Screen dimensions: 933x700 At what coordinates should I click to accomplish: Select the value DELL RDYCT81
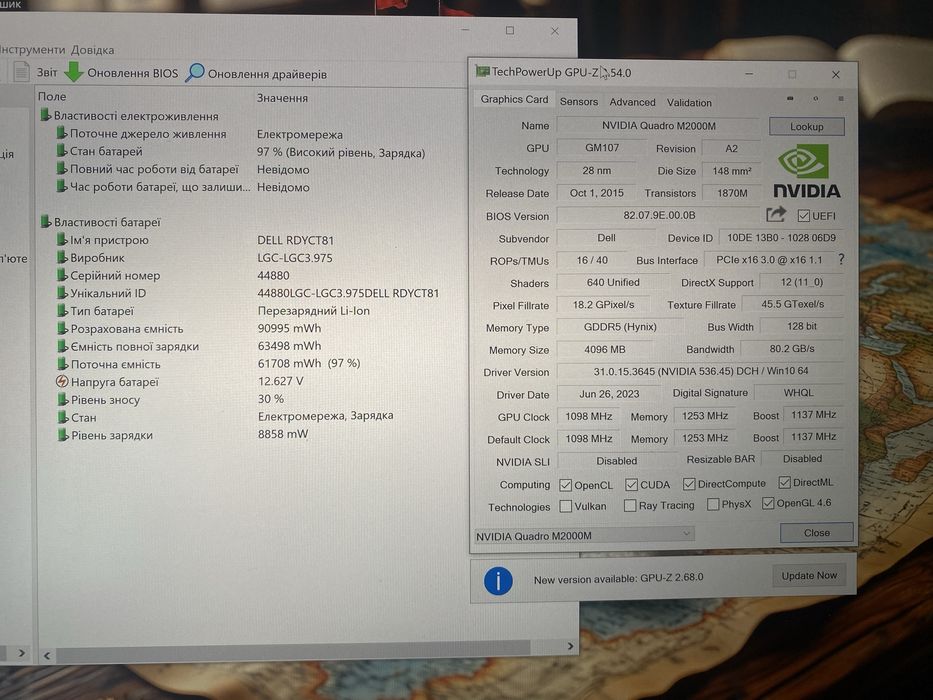point(295,240)
